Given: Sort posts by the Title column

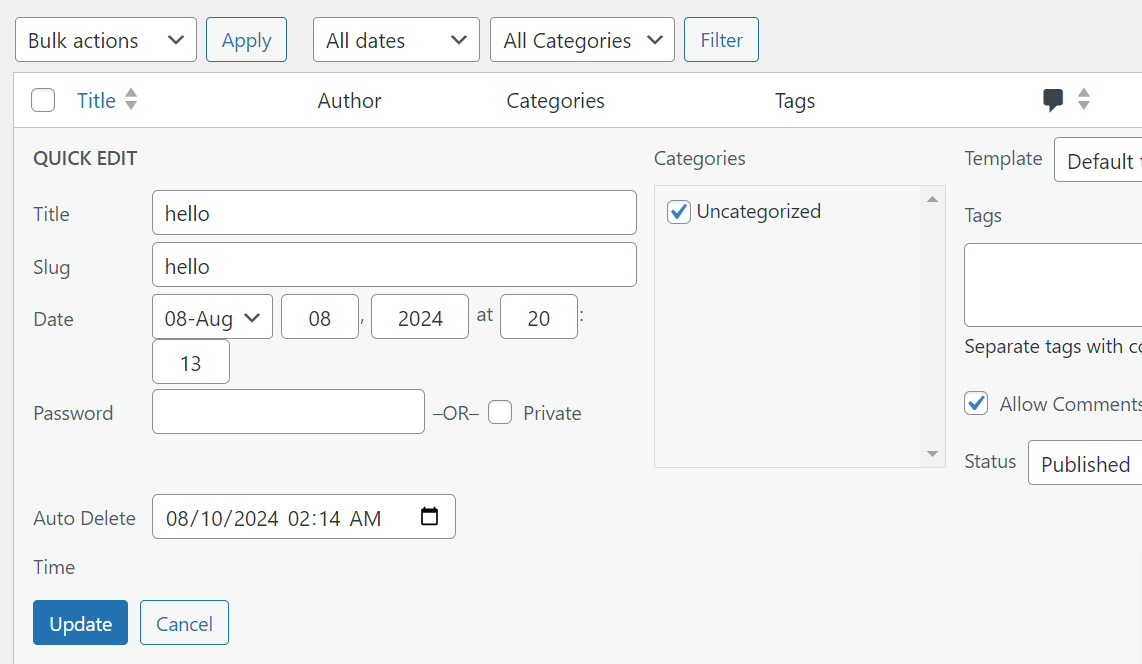Looking at the screenshot, I should point(96,100).
